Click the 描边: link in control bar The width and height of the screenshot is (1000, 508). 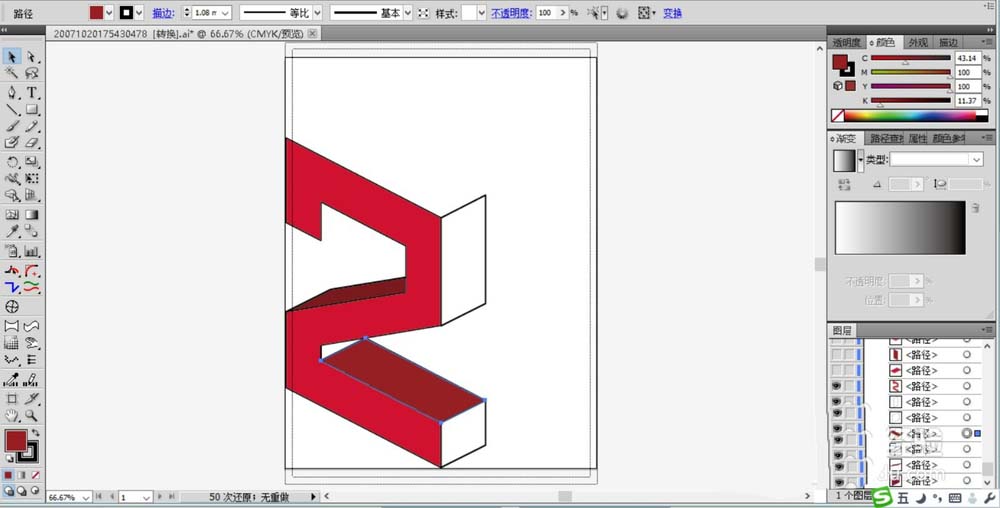(164, 13)
